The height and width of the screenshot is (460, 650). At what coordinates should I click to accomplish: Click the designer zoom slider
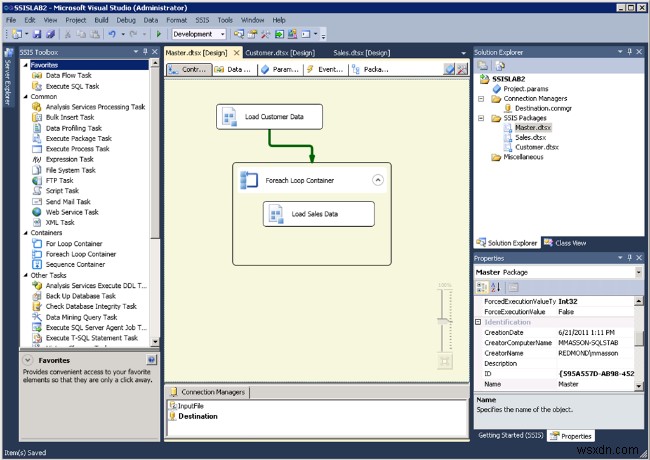445,321
